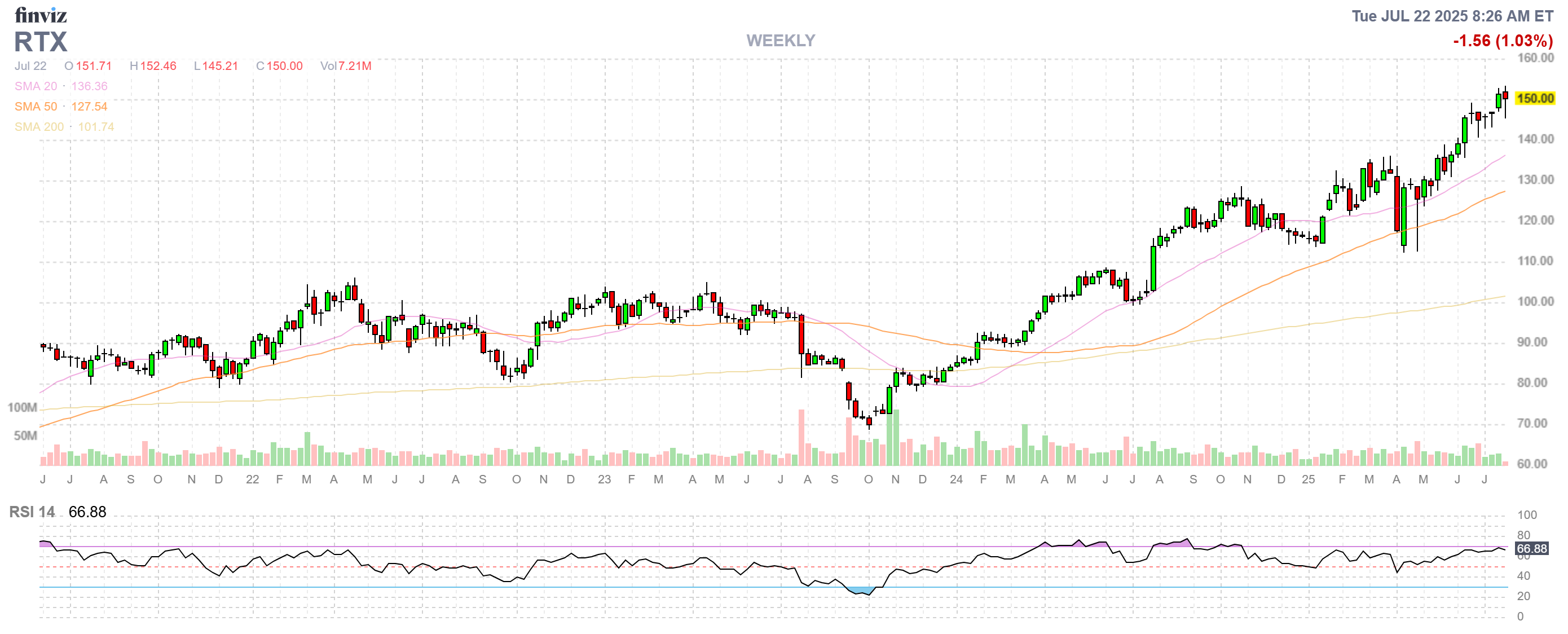Toggle the SMA 20 overlay in the legend
The width and height of the screenshot is (1568, 634).
[37, 86]
